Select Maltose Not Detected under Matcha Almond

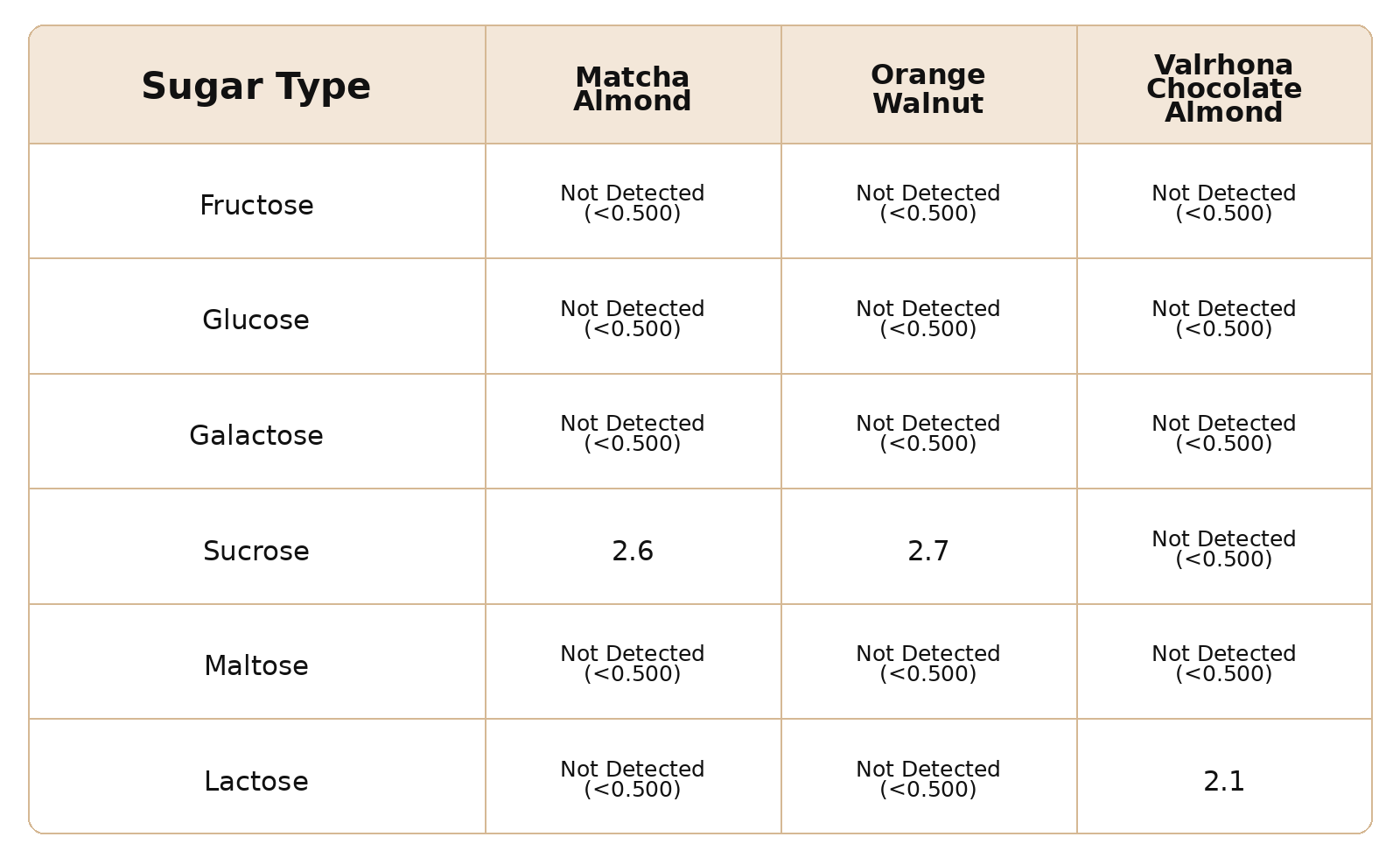click(x=633, y=664)
